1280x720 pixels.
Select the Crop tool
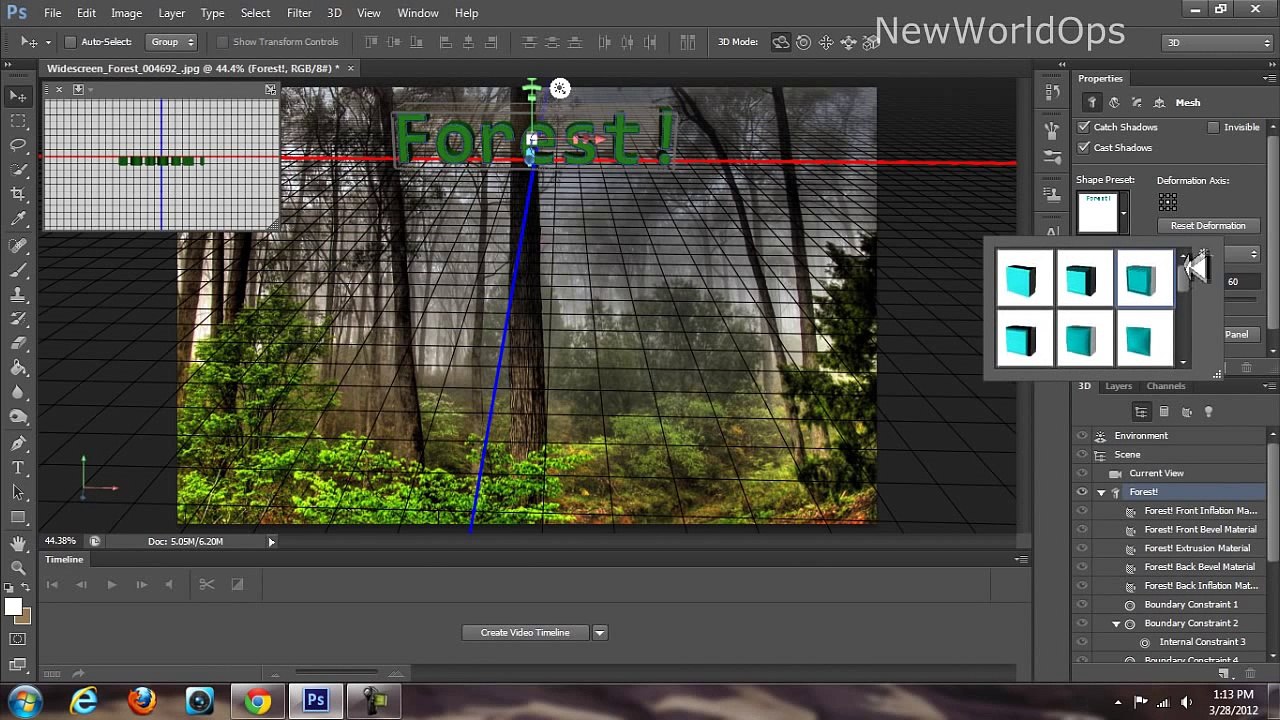tap(18, 195)
